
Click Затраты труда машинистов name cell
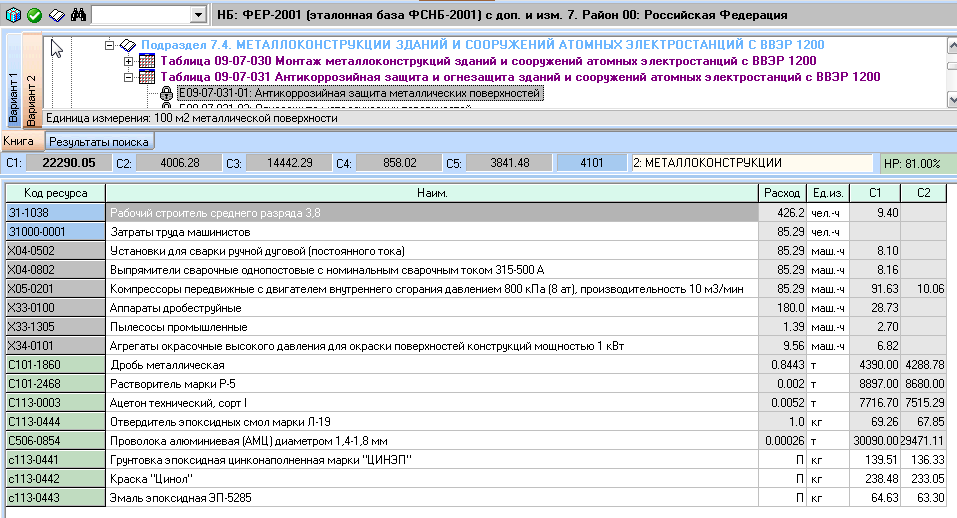(432, 232)
